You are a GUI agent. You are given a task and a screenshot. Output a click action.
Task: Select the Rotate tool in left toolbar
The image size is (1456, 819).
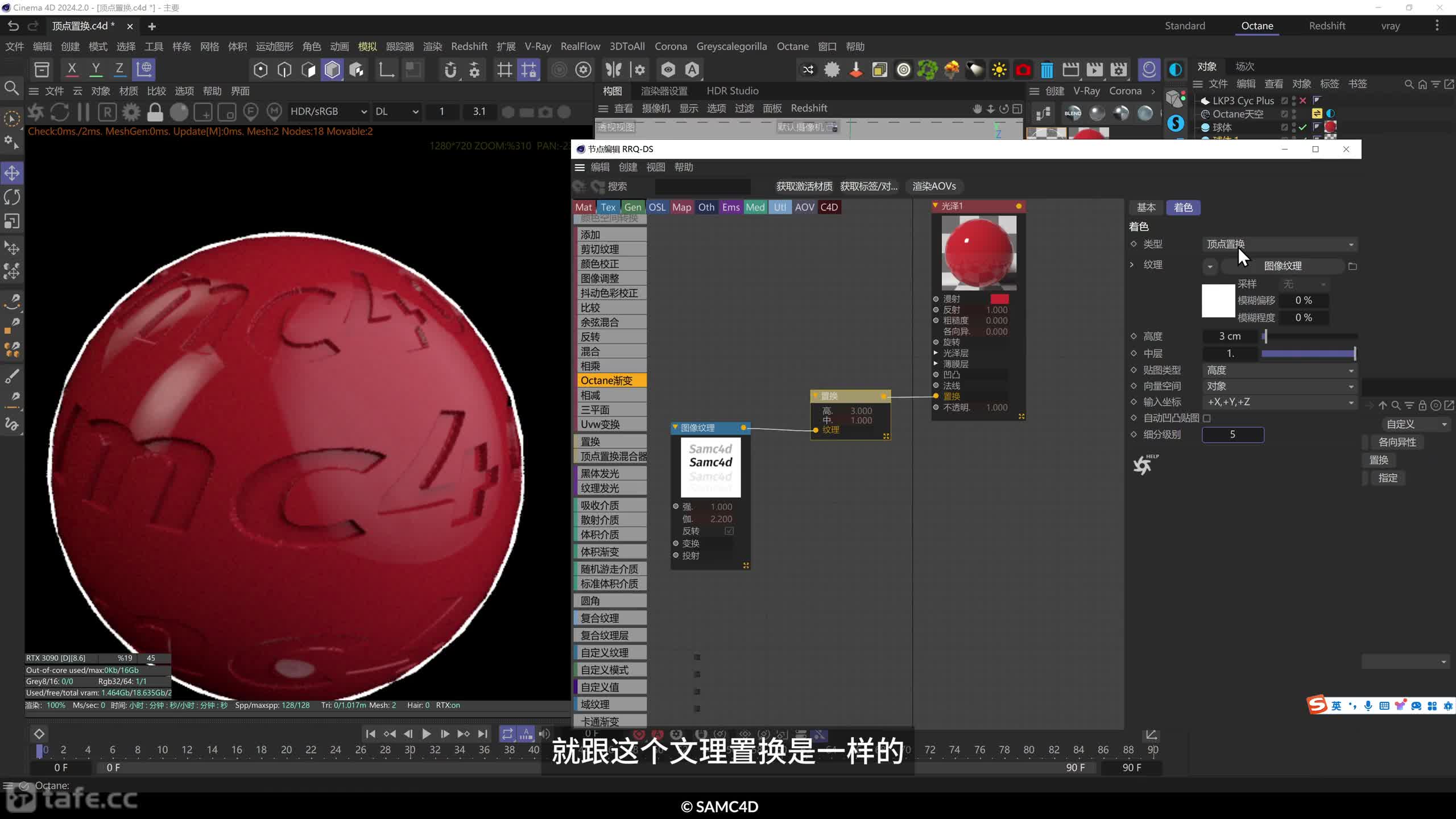click(x=12, y=197)
